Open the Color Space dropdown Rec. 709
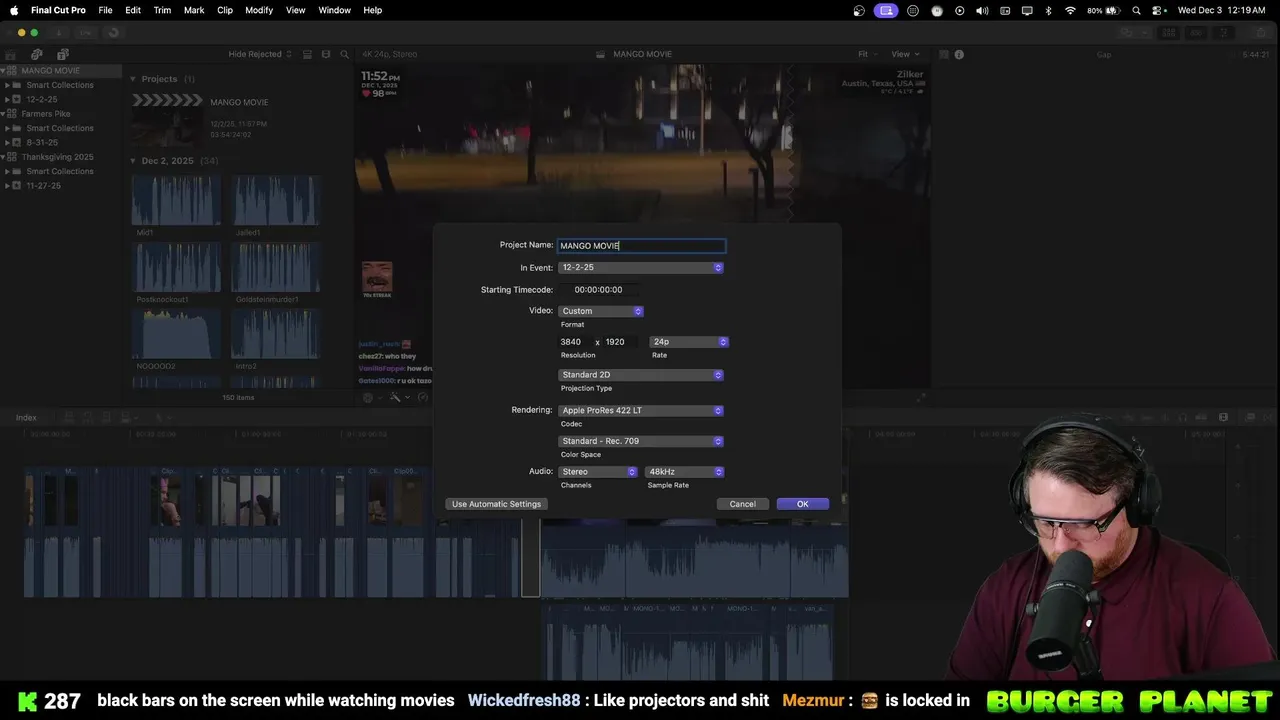This screenshot has width=1280, height=720. pos(641,441)
